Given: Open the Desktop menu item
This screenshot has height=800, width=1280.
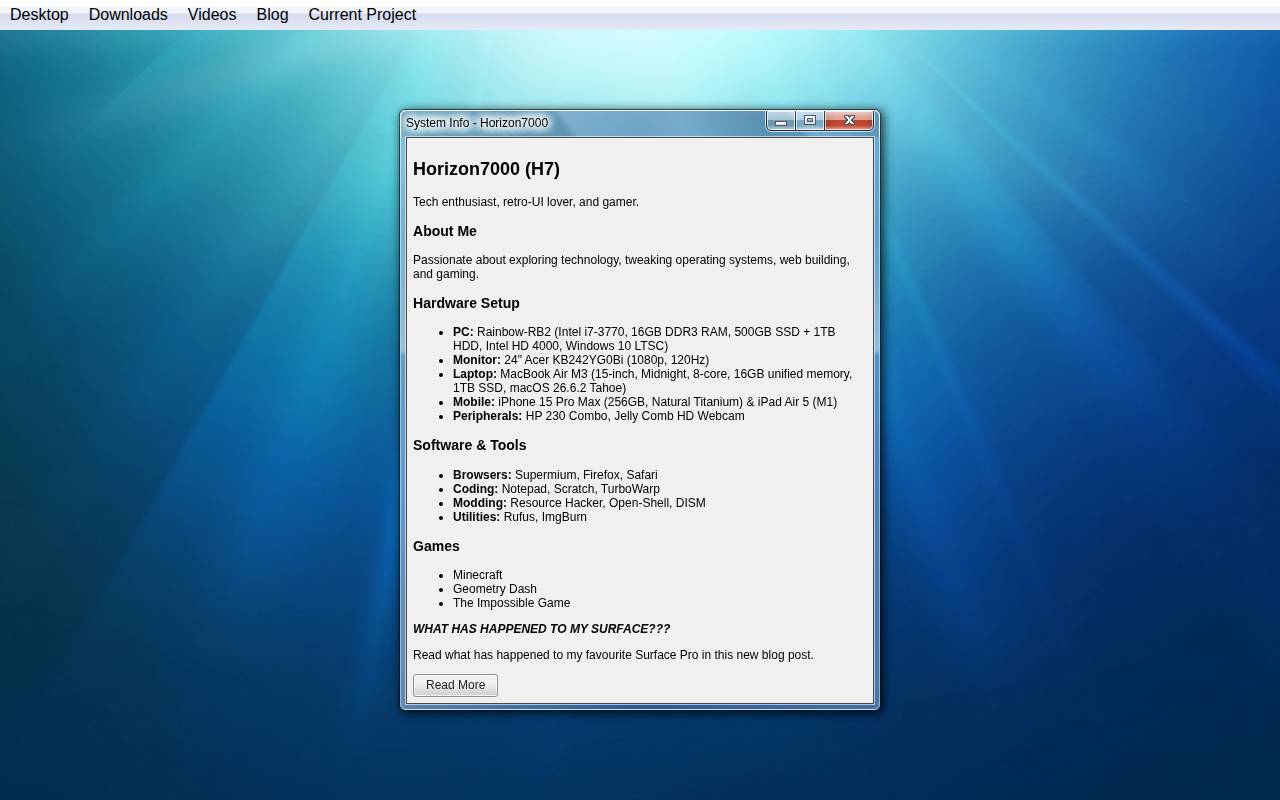Looking at the screenshot, I should coord(39,15).
